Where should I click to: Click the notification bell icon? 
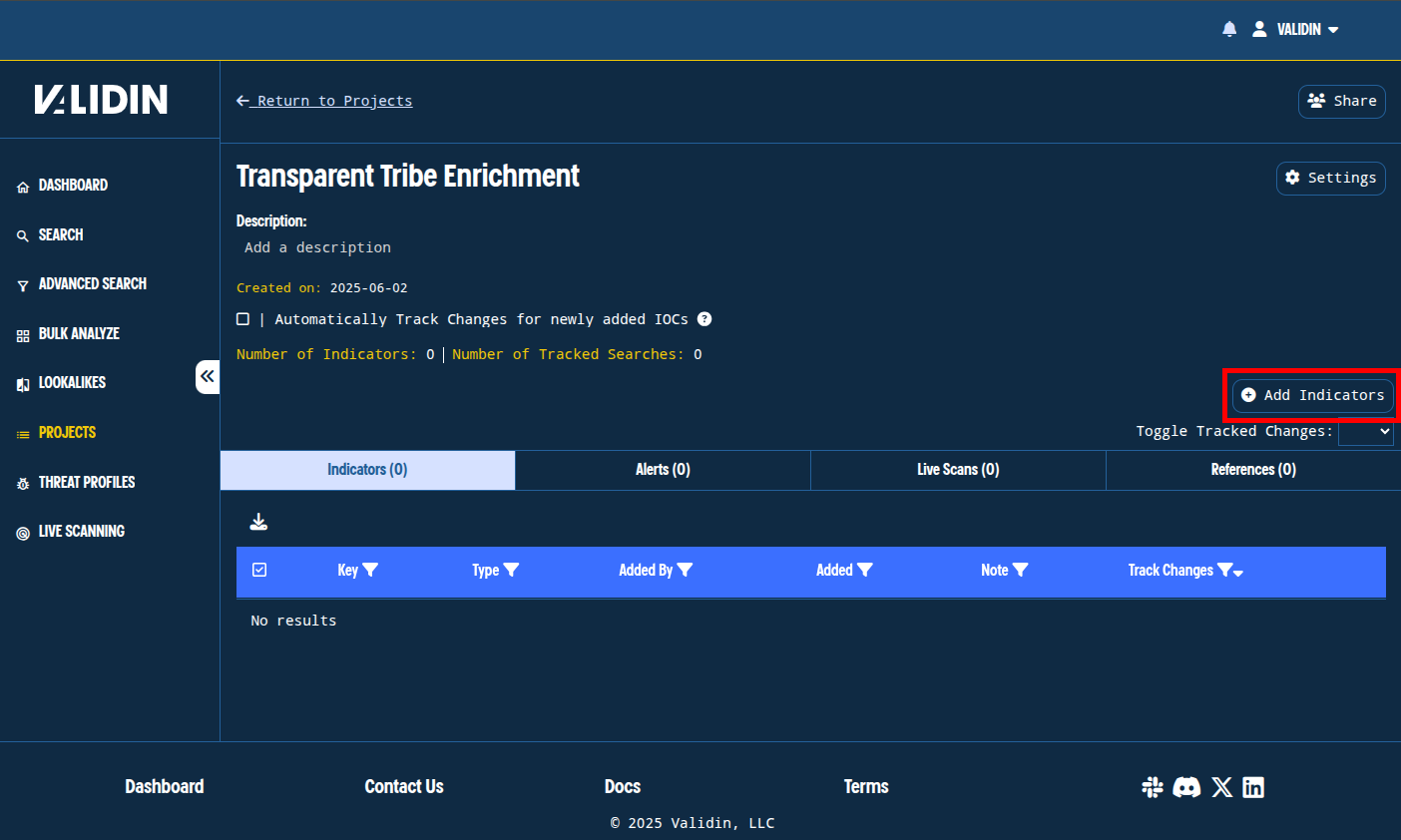[x=1229, y=29]
